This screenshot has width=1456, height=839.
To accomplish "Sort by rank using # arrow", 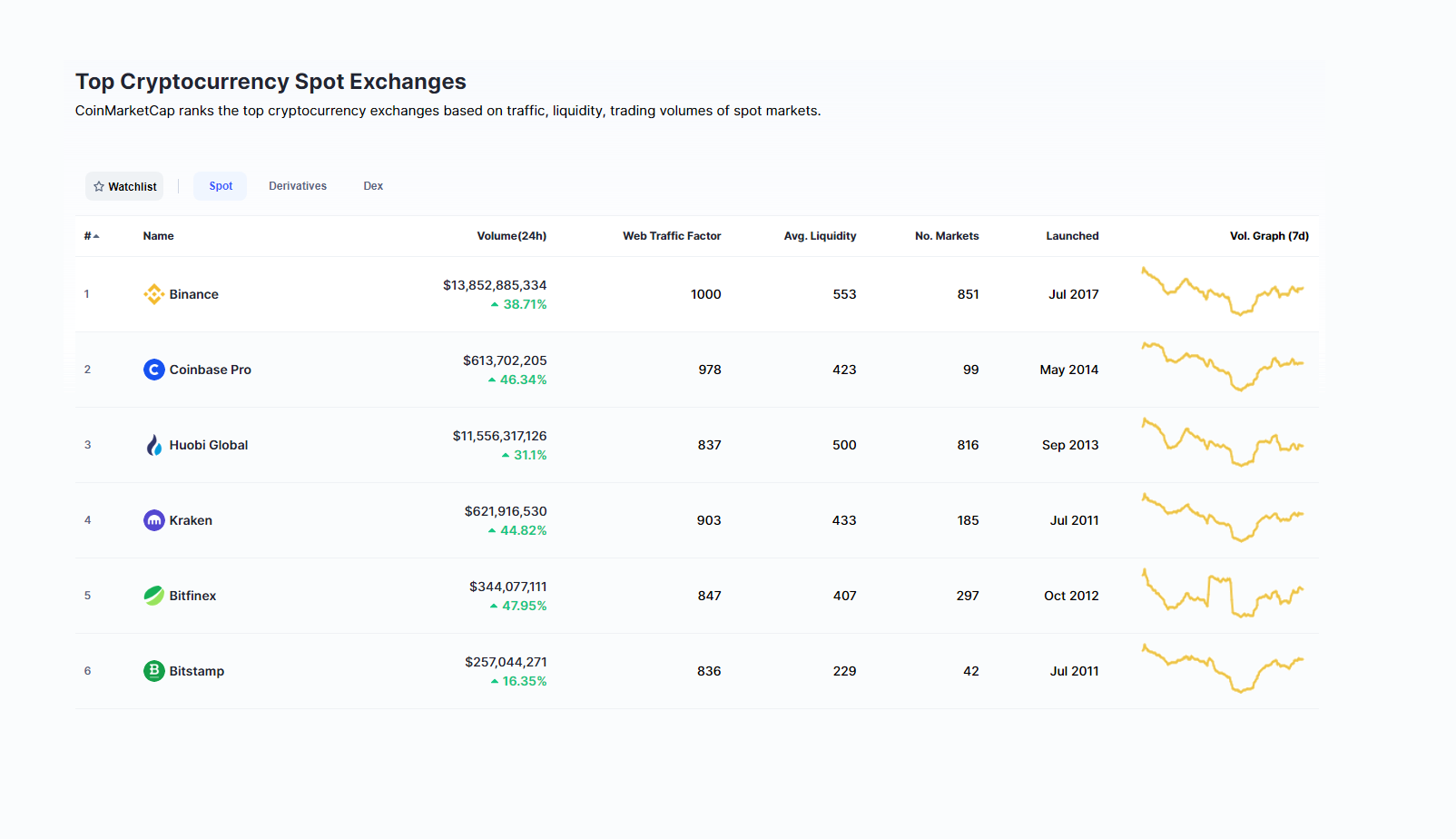I will (x=92, y=236).
